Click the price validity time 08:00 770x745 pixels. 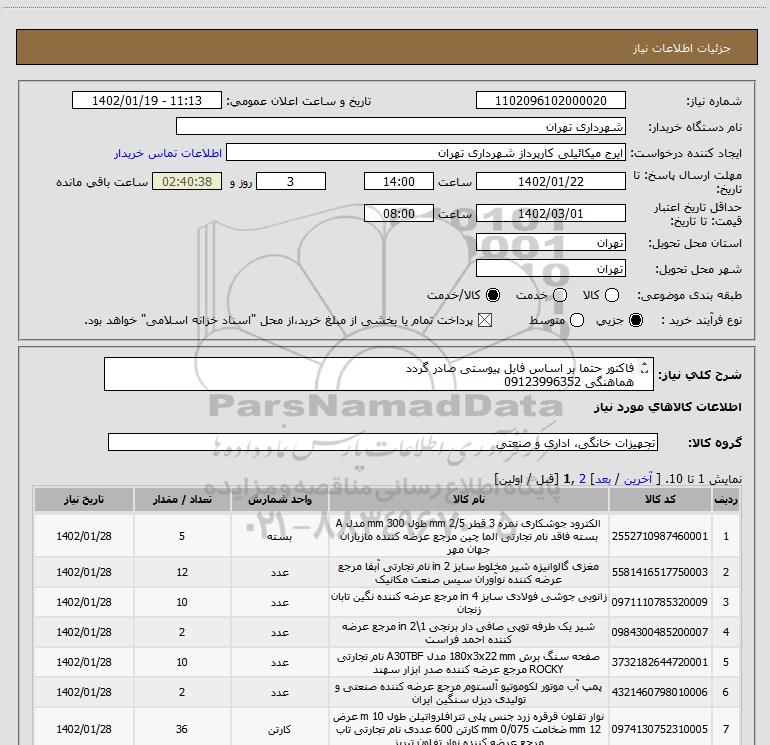pos(399,213)
